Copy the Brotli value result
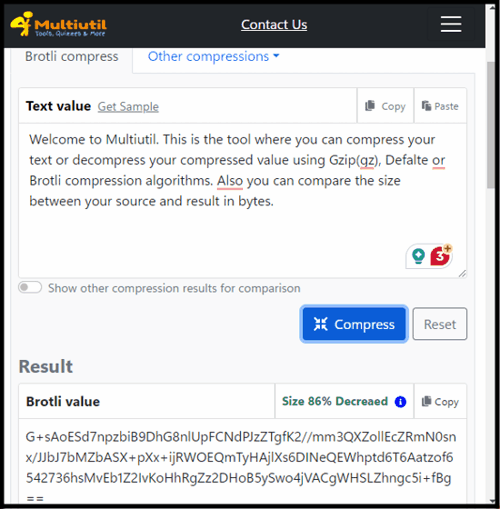The width and height of the screenshot is (500, 509). tap(440, 401)
